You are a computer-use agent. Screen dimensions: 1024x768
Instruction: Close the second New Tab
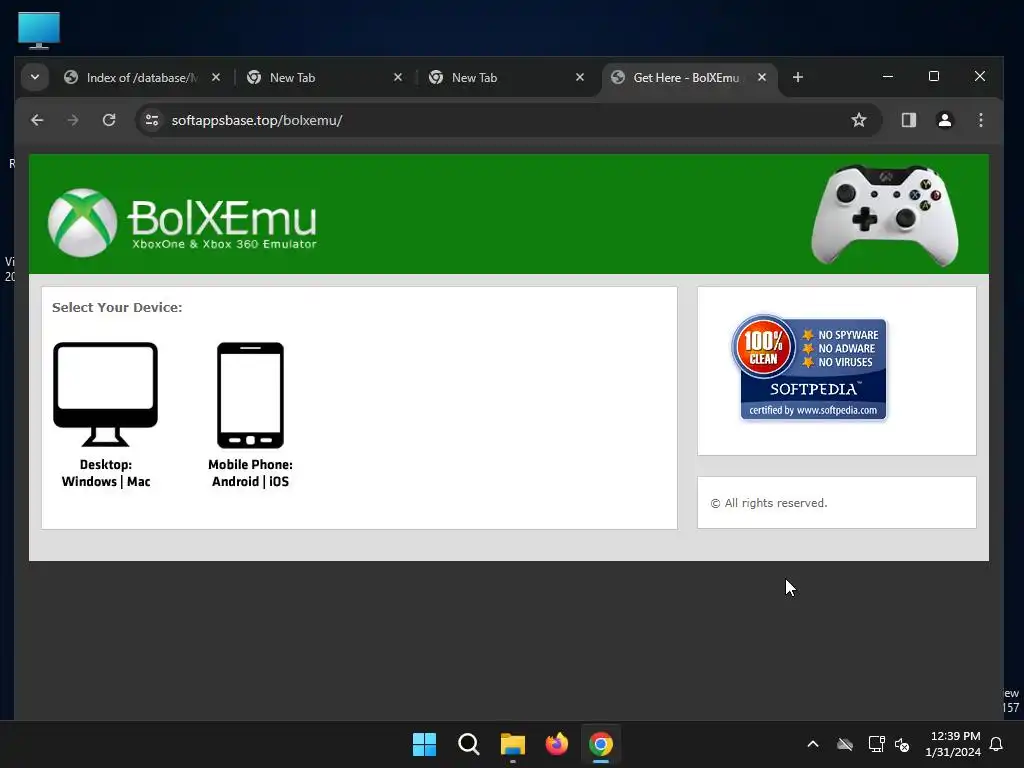pos(580,77)
